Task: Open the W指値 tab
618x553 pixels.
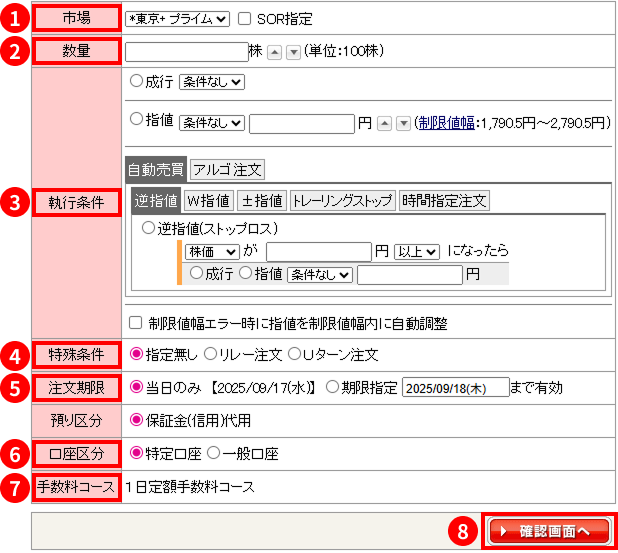Action: pyautogui.click(x=209, y=200)
